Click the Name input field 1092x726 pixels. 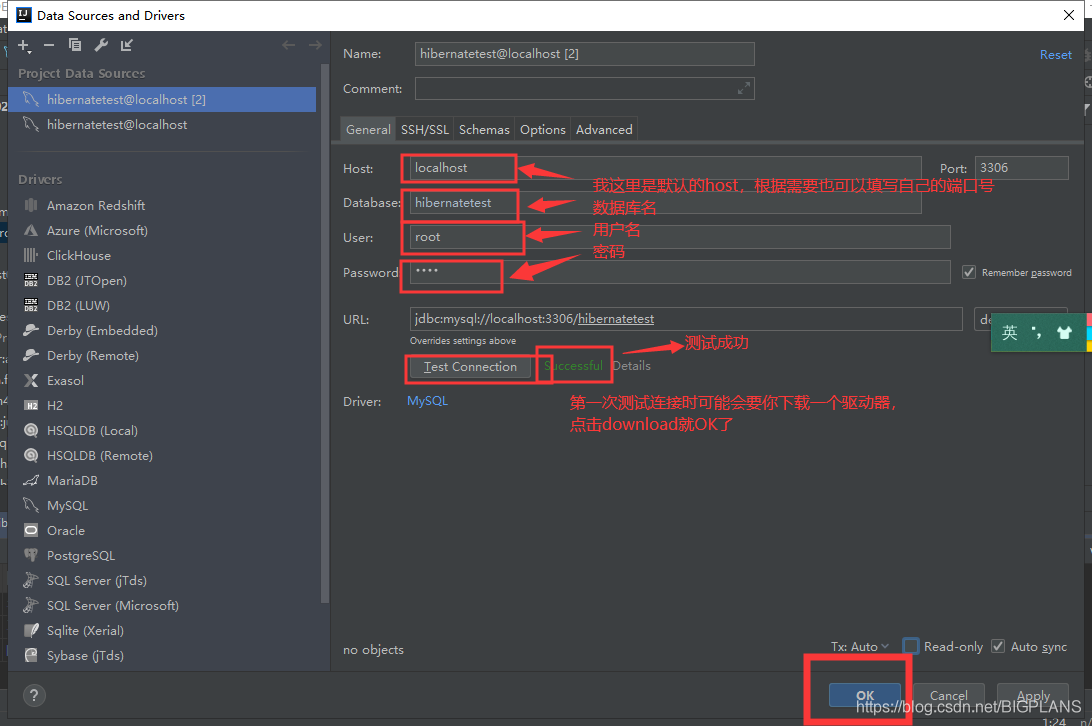pyautogui.click(x=584, y=54)
